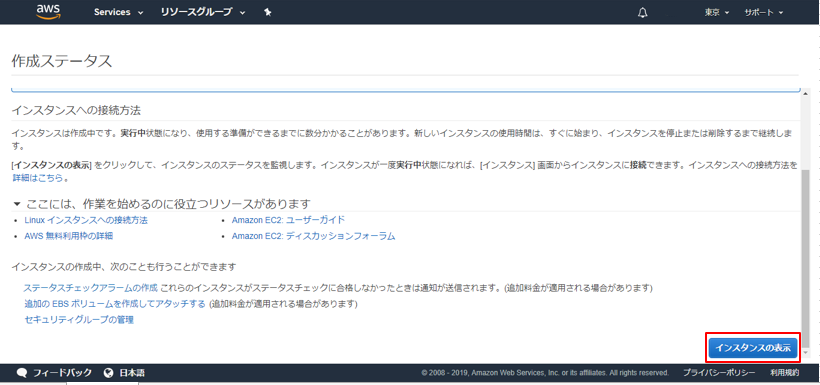Open フィードバック in footer
This screenshot has height=385, width=820.
click(x=62, y=373)
